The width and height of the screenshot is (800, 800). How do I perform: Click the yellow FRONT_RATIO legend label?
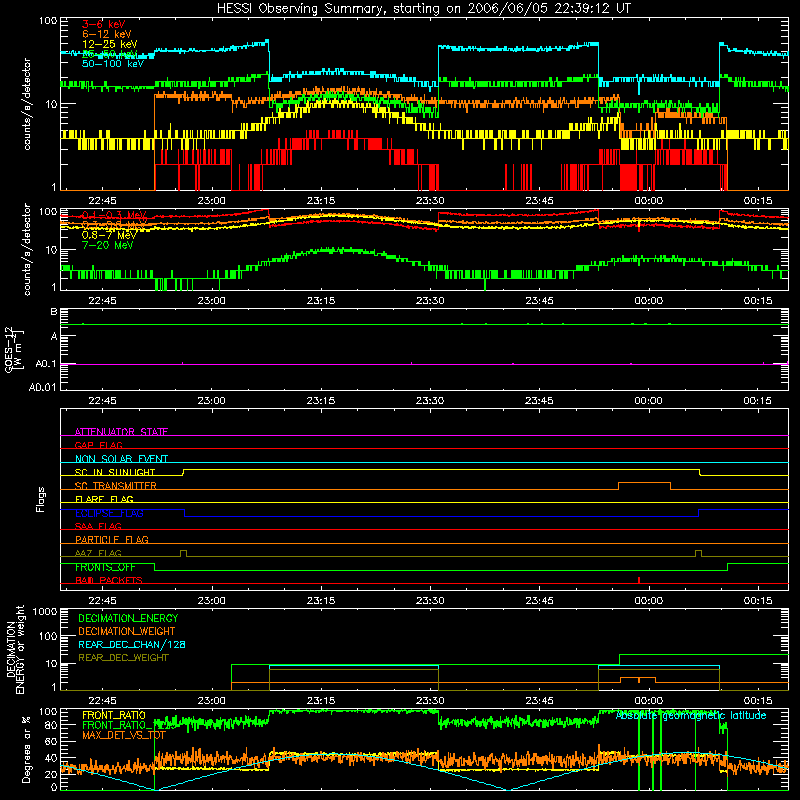(x=114, y=715)
